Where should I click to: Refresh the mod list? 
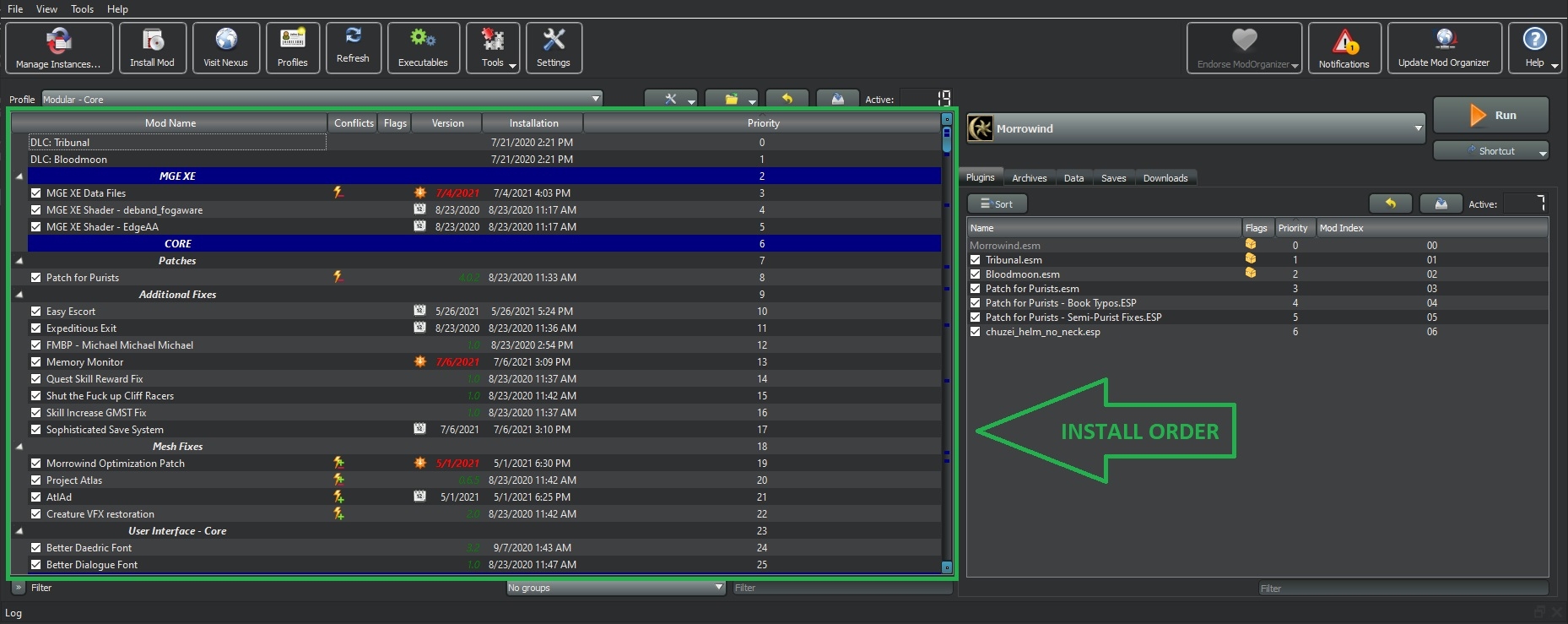pos(353,46)
